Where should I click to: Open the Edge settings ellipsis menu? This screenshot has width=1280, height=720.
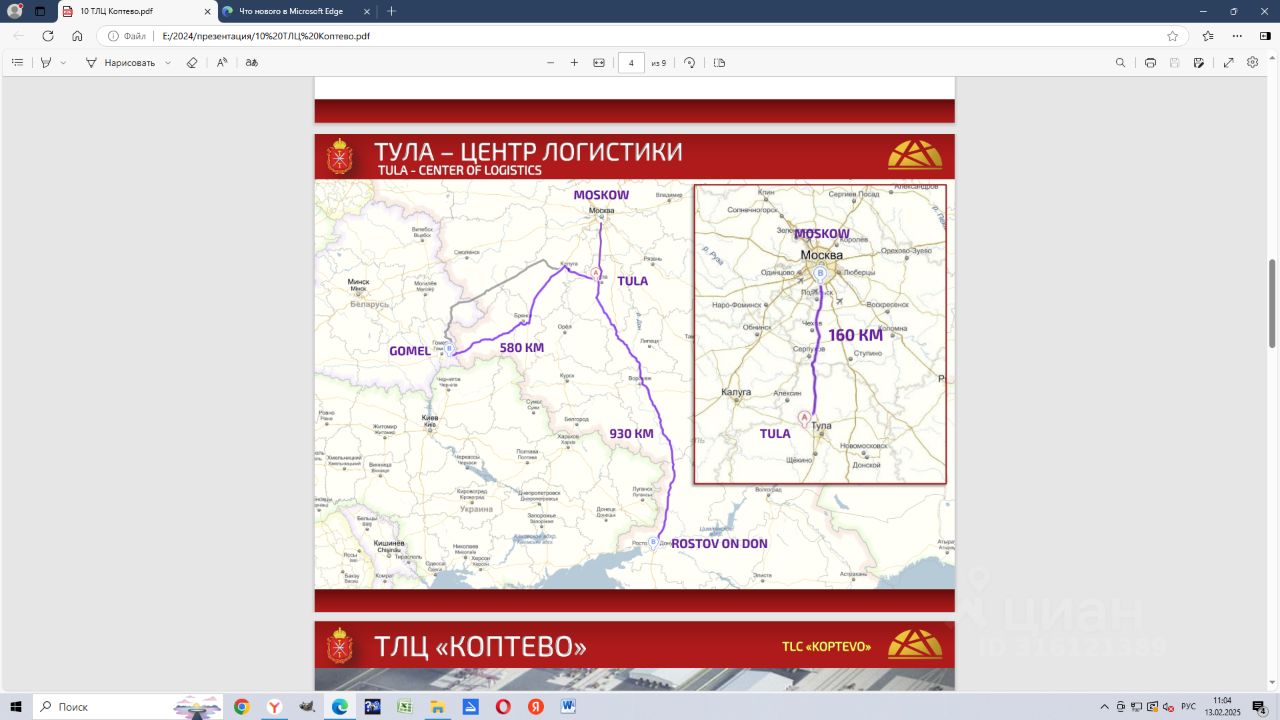click(x=1238, y=35)
